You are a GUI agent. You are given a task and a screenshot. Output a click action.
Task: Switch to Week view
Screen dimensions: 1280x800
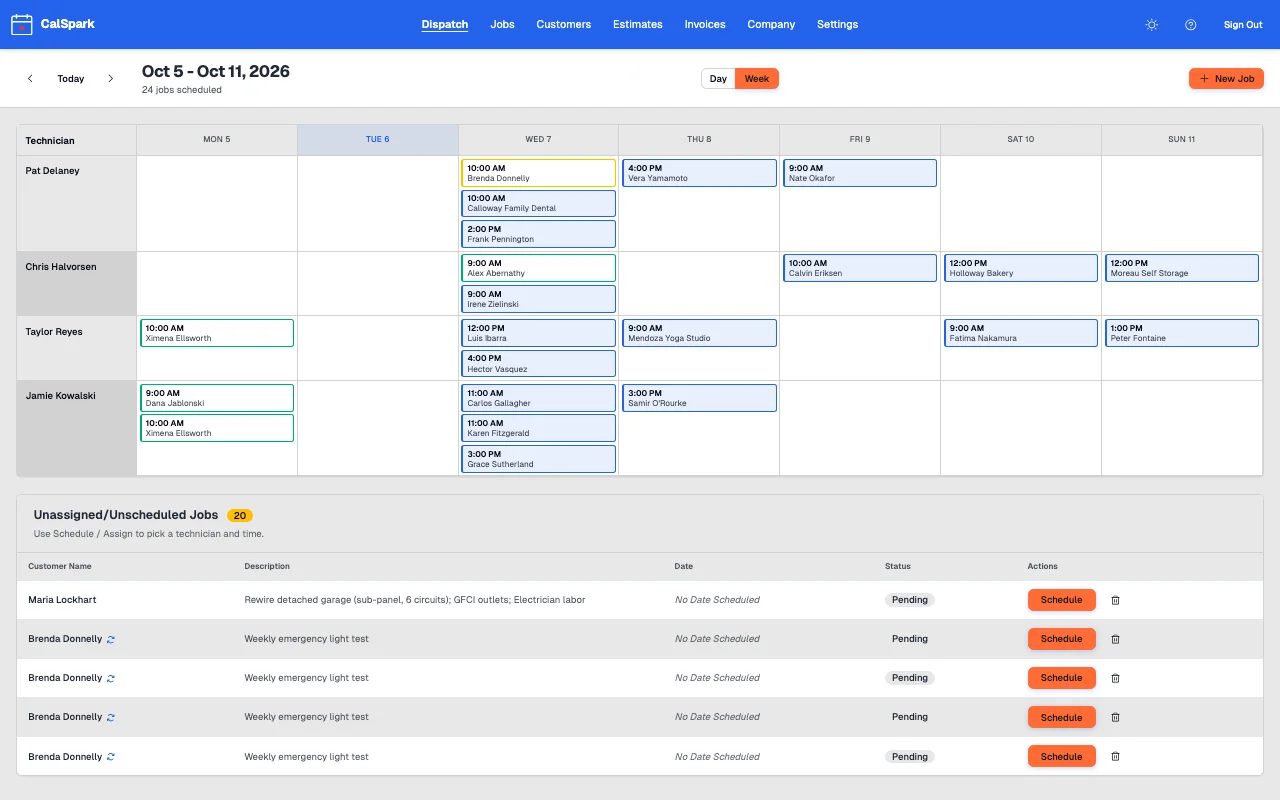(x=757, y=79)
